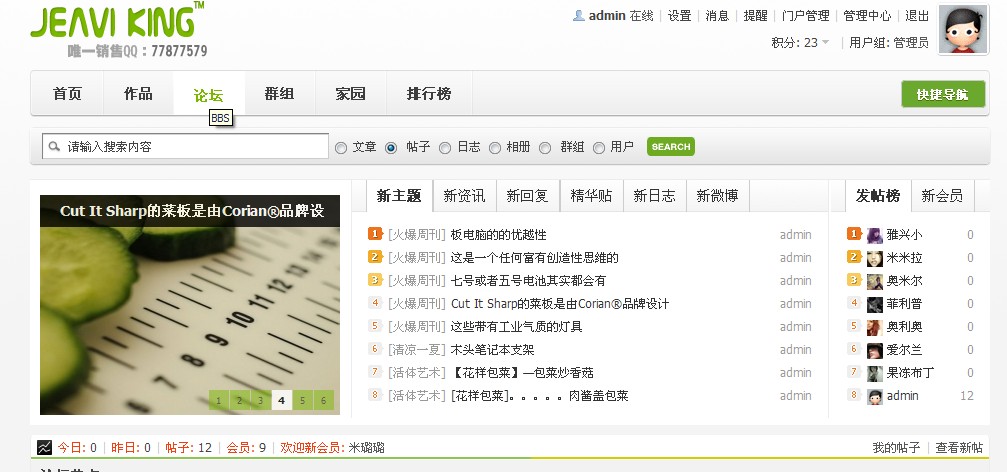Switch to 新回复 tab

[x=527, y=196]
